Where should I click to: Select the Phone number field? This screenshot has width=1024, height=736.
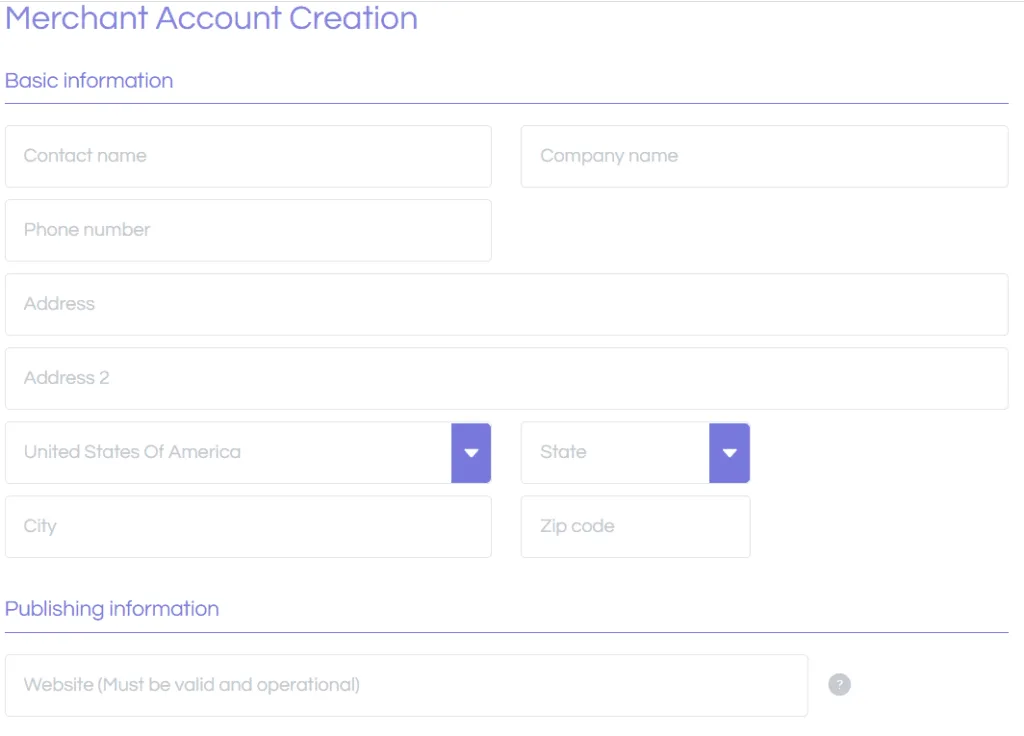coord(248,230)
